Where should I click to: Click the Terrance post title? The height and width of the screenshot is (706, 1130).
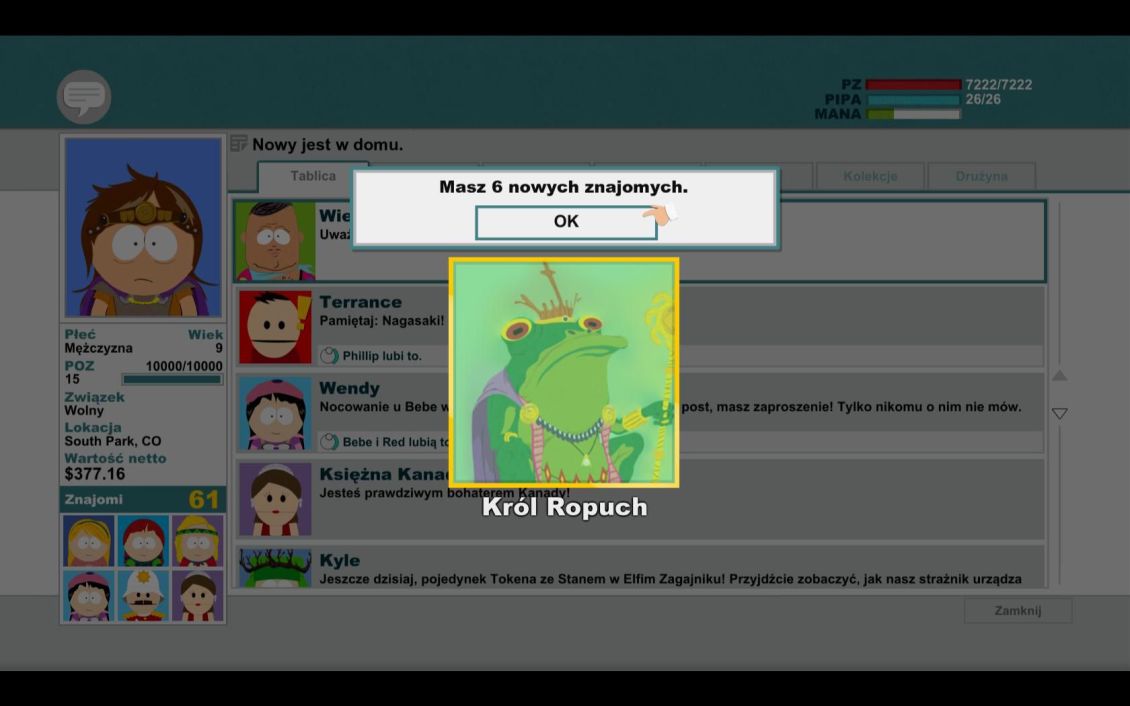click(360, 302)
